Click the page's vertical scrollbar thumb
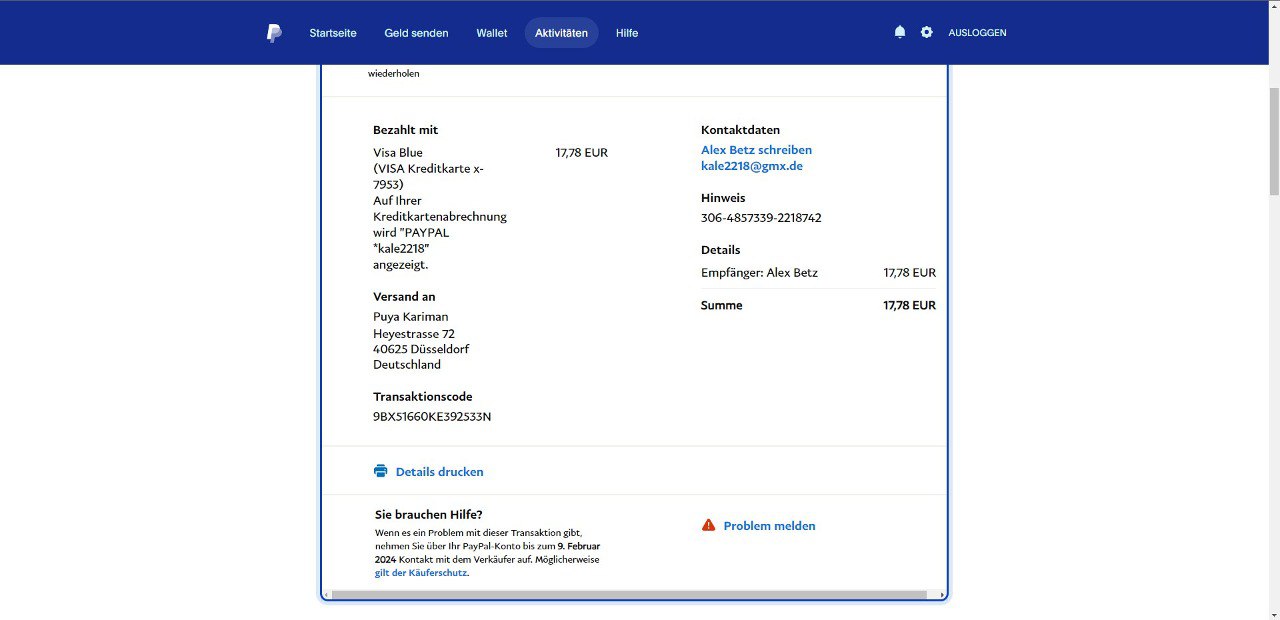Screen dimensions: 1280x620 [1273, 140]
